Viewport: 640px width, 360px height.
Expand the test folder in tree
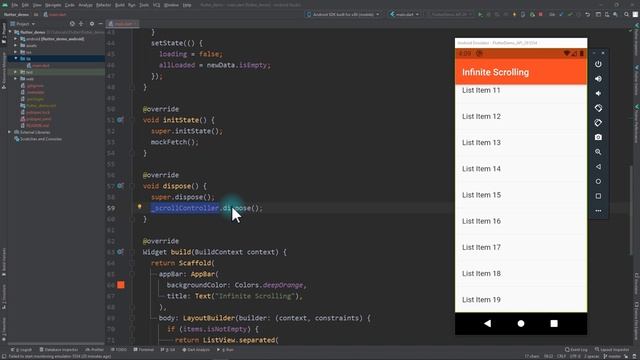[x=16, y=72]
